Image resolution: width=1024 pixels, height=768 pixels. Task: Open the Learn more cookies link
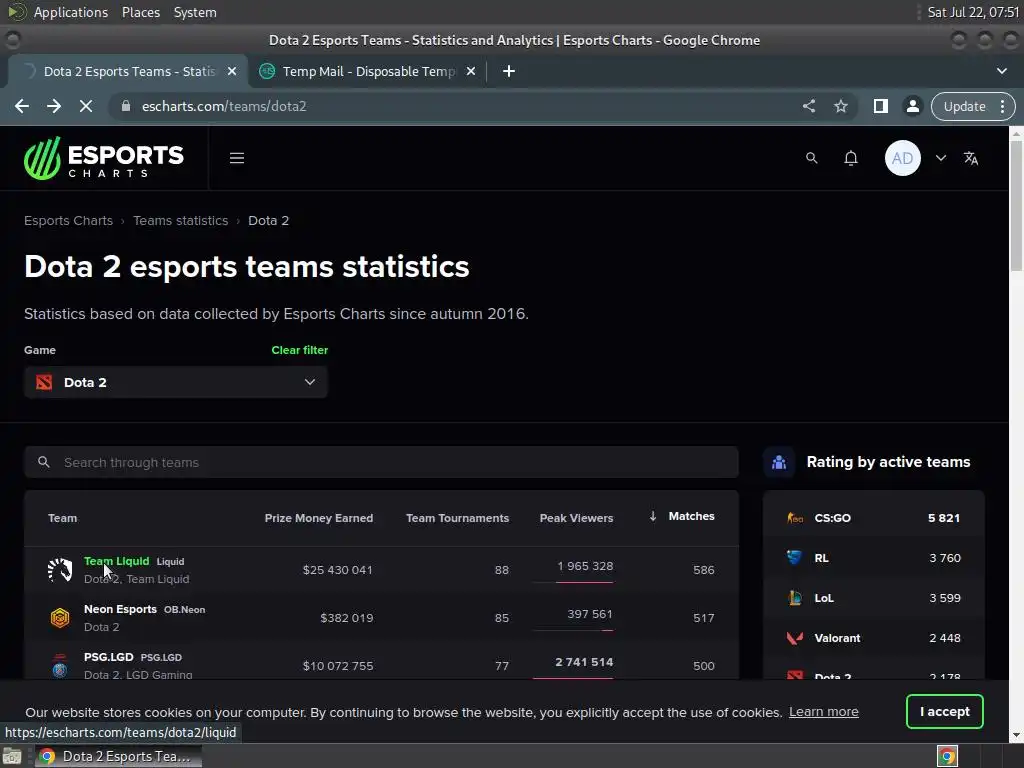coord(824,711)
